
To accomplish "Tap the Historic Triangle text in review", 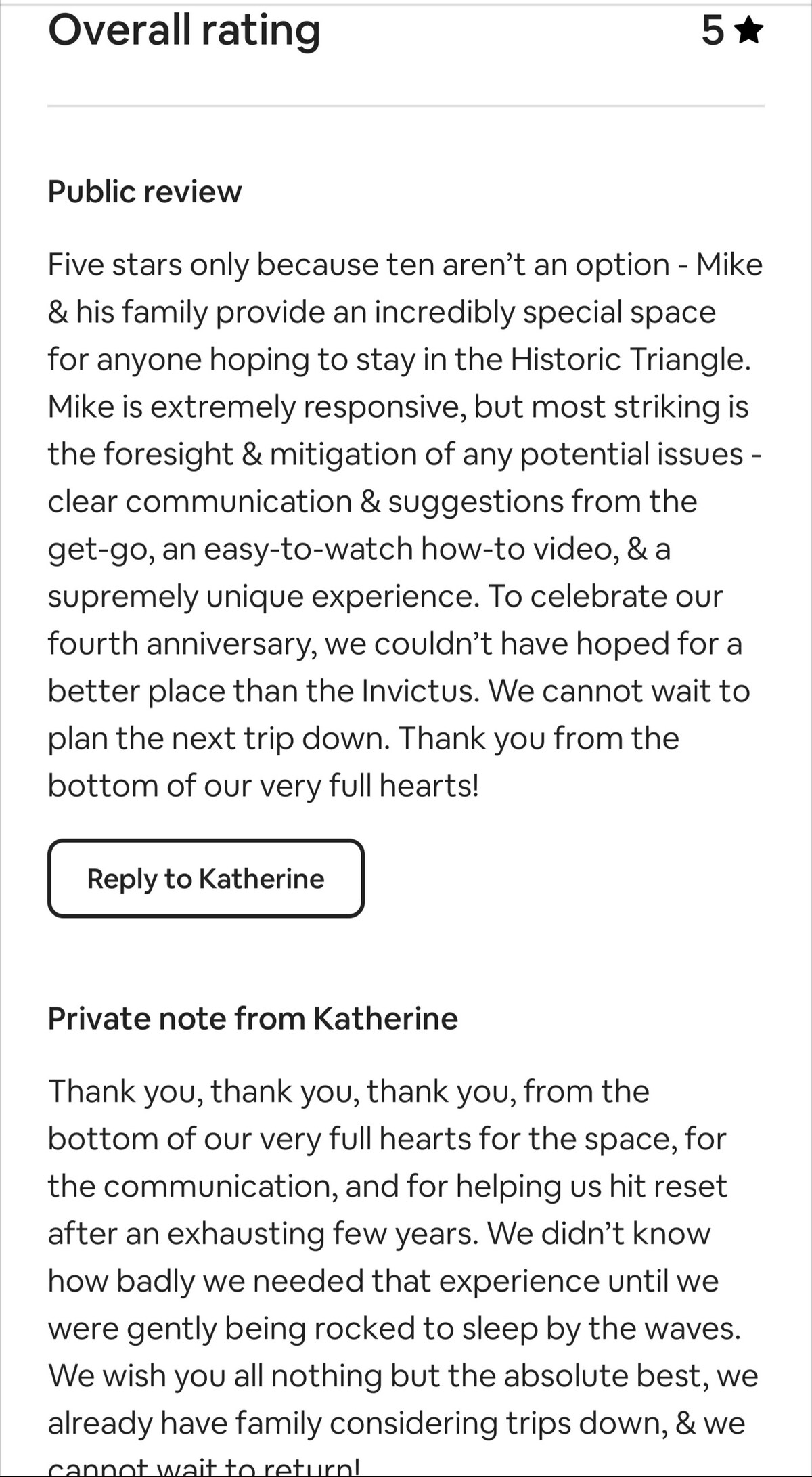I will pos(629,359).
